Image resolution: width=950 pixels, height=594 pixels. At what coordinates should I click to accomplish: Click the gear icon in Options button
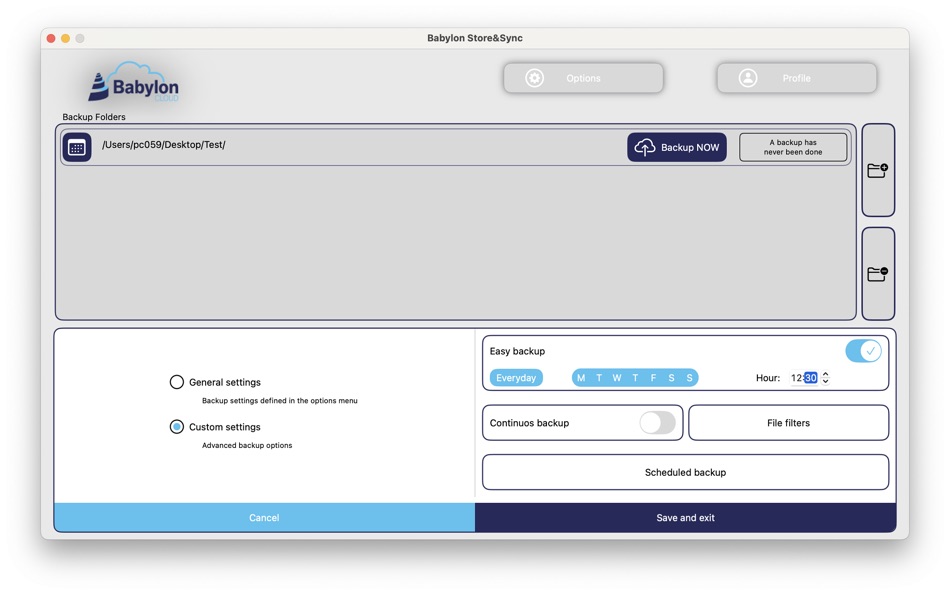tap(534, 78)
